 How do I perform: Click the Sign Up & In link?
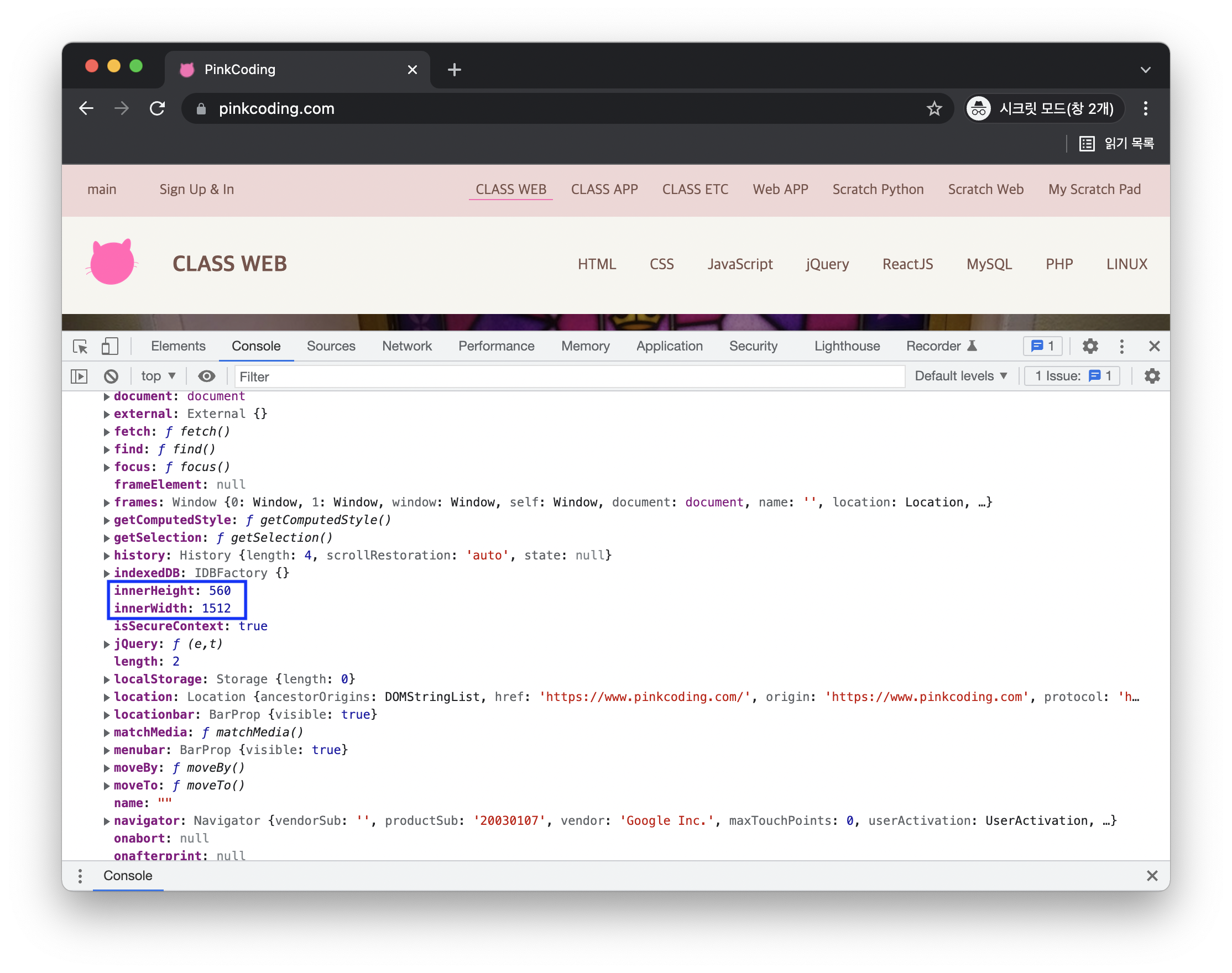(197, 189)
